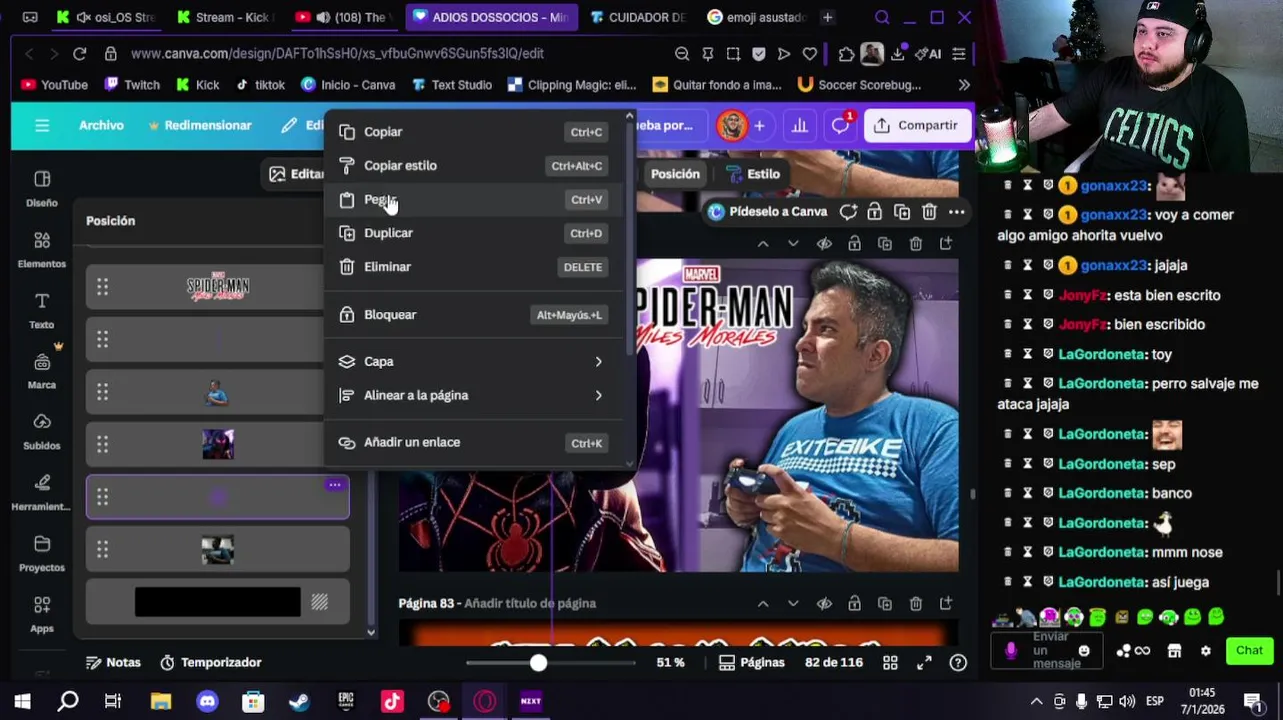Image resolution: width=1283 pixels, height=720 pixels.
Task: Adjust the zoom slider handle
Action: pyautogui.click(x=538, y=662)
